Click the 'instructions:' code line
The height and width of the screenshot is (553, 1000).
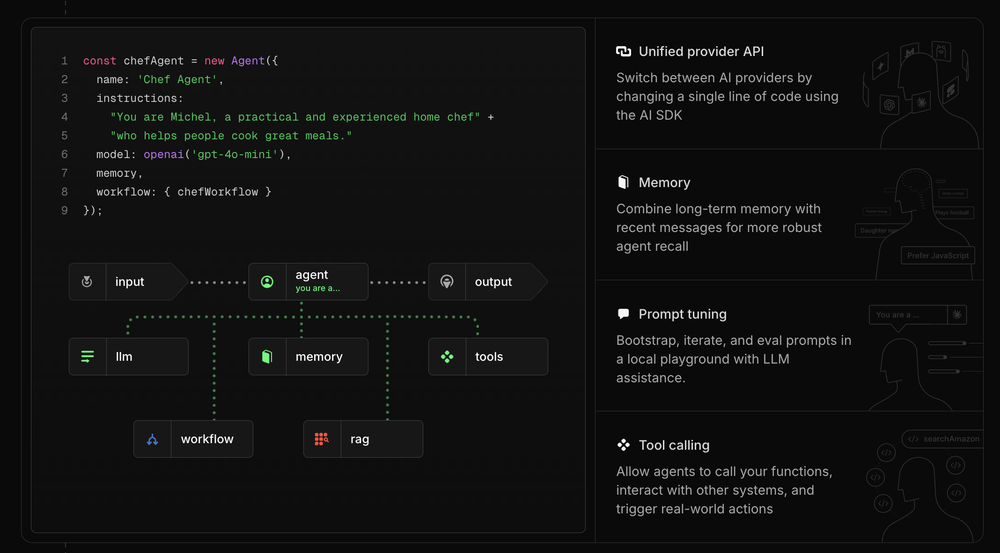140,98
